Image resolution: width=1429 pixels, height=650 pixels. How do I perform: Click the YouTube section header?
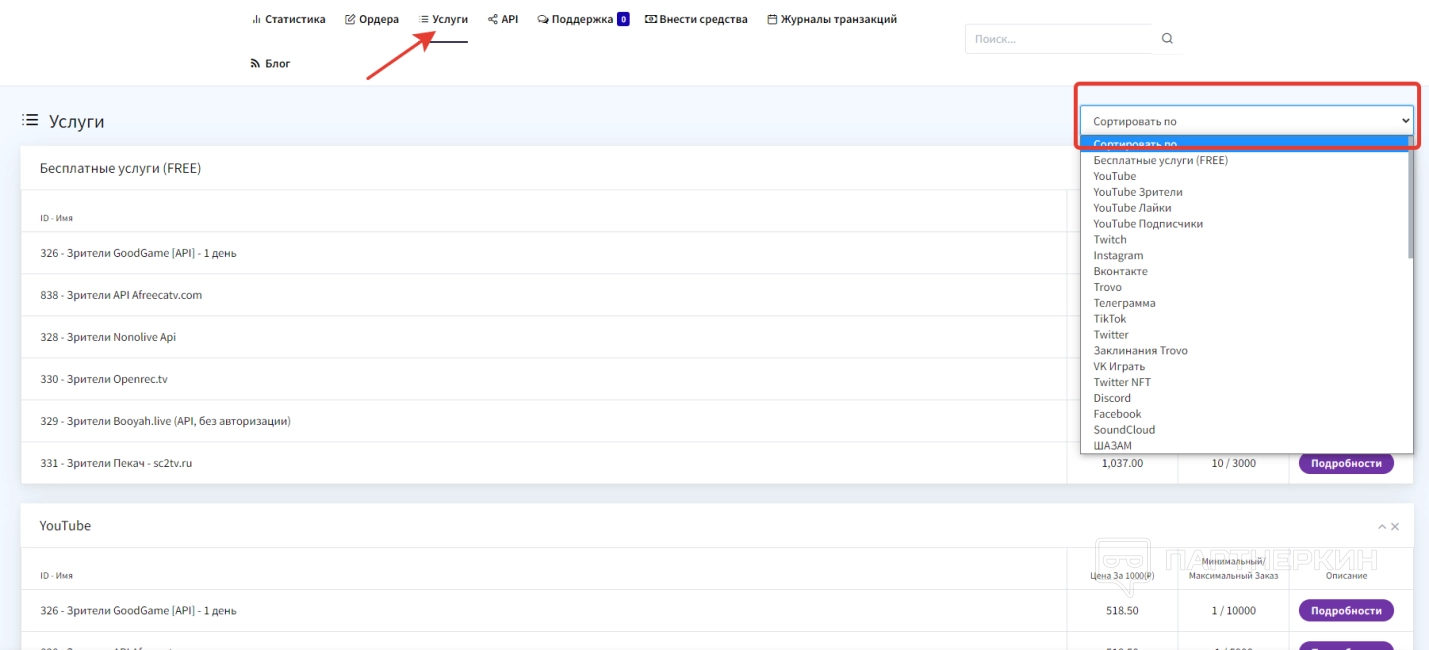(65, 525)
